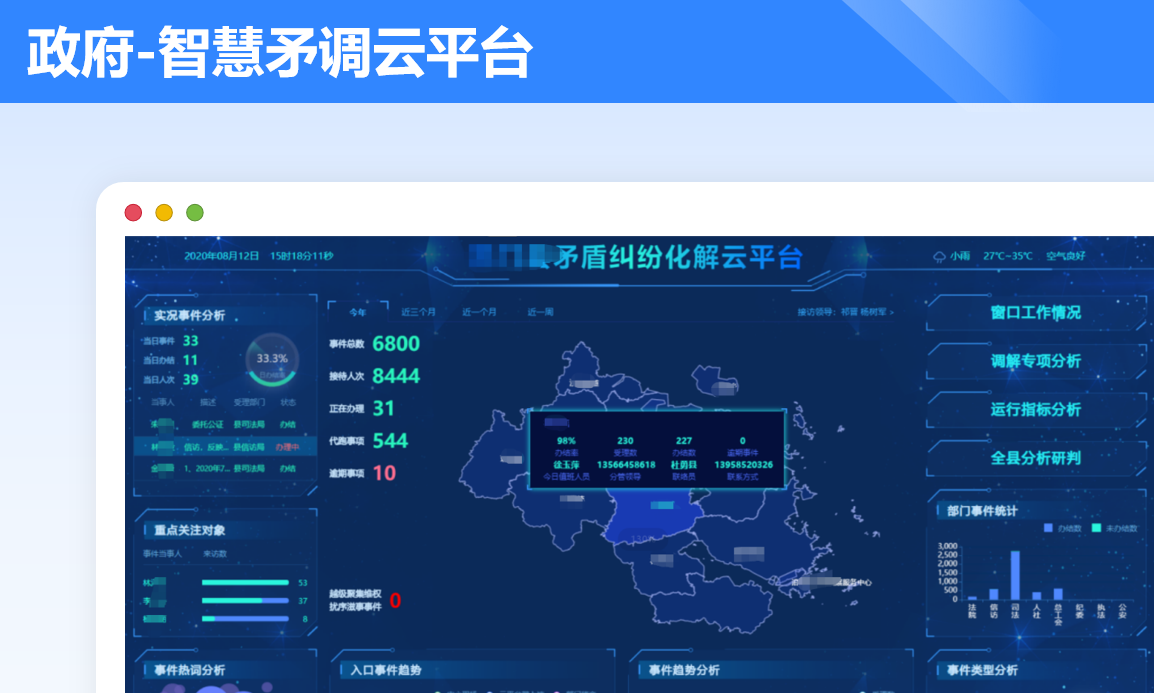Click the 空气良好 air quality text

(x=1066, y=256)
